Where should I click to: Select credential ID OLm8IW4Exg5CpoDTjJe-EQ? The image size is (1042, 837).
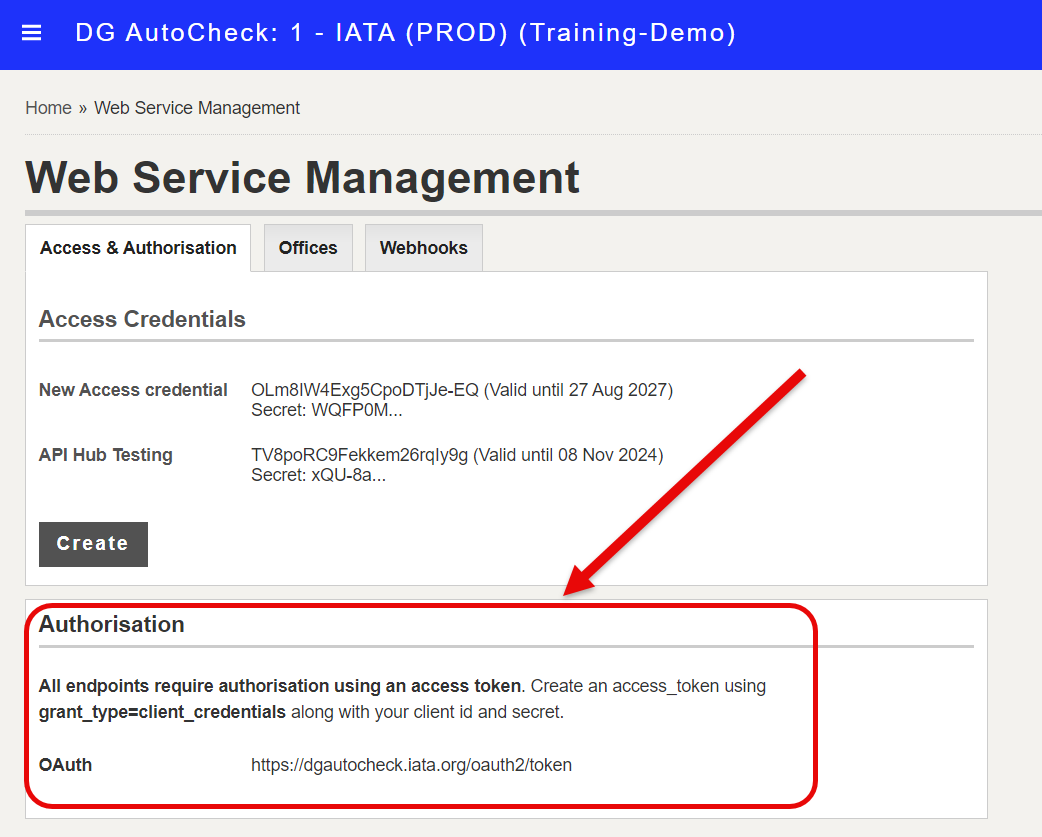pyautogui.click(x=365, y=390)
